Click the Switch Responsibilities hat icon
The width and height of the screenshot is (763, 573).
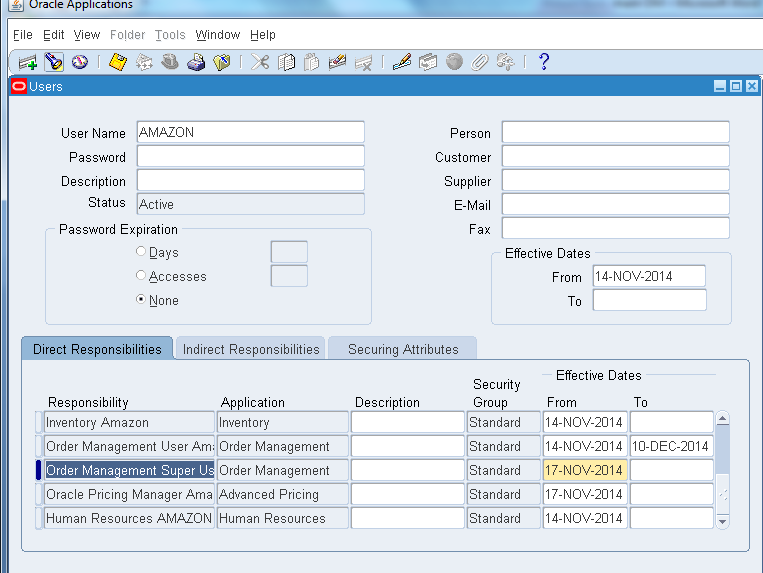(x=169, y=62)
